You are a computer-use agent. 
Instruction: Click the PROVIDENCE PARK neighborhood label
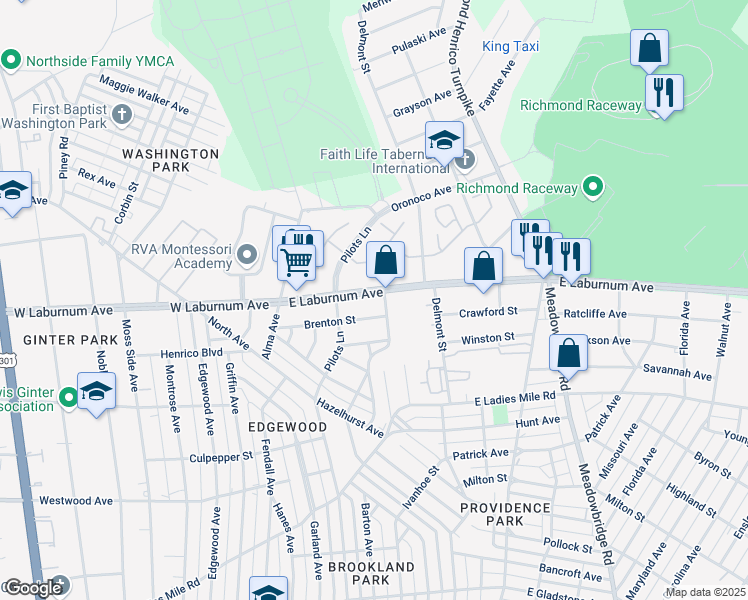(505, 514)
